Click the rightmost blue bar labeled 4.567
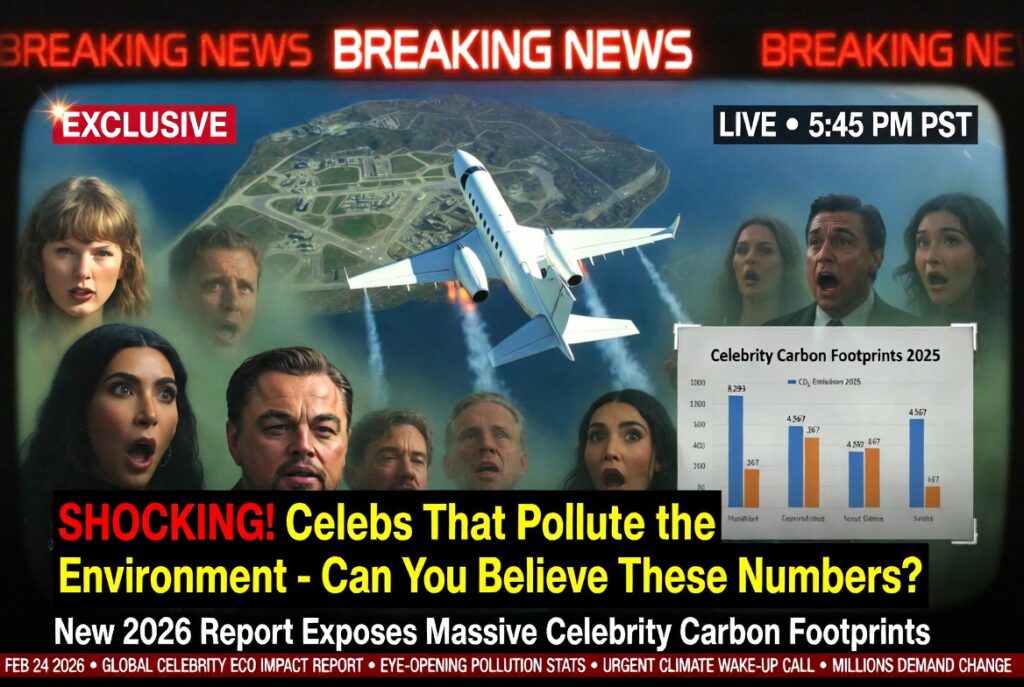 [916, 463]
